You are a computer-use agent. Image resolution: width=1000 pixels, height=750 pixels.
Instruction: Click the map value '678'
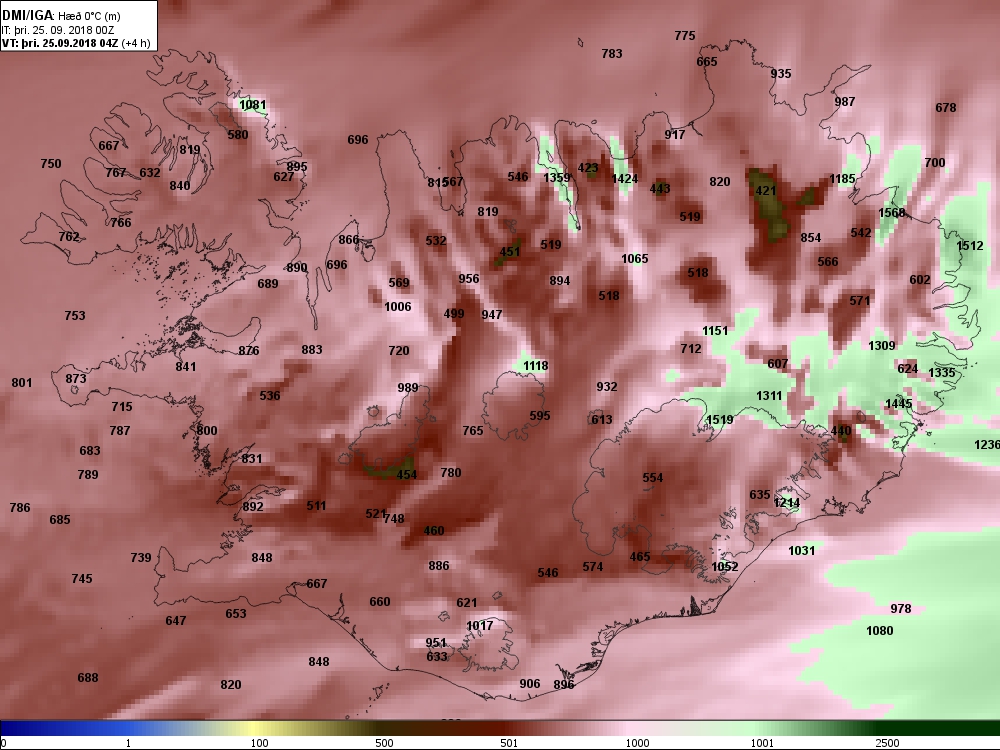(946, 108)
